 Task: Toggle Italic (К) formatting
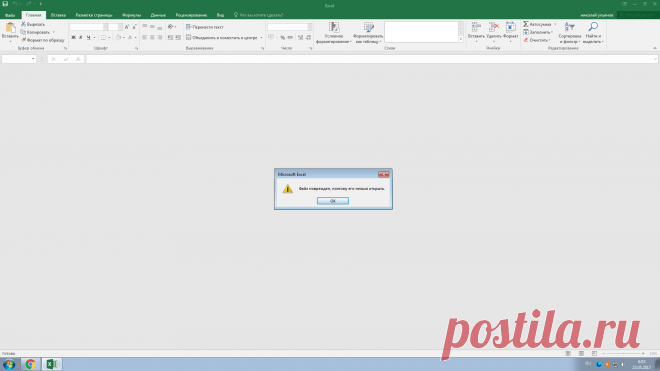[81, 37]
